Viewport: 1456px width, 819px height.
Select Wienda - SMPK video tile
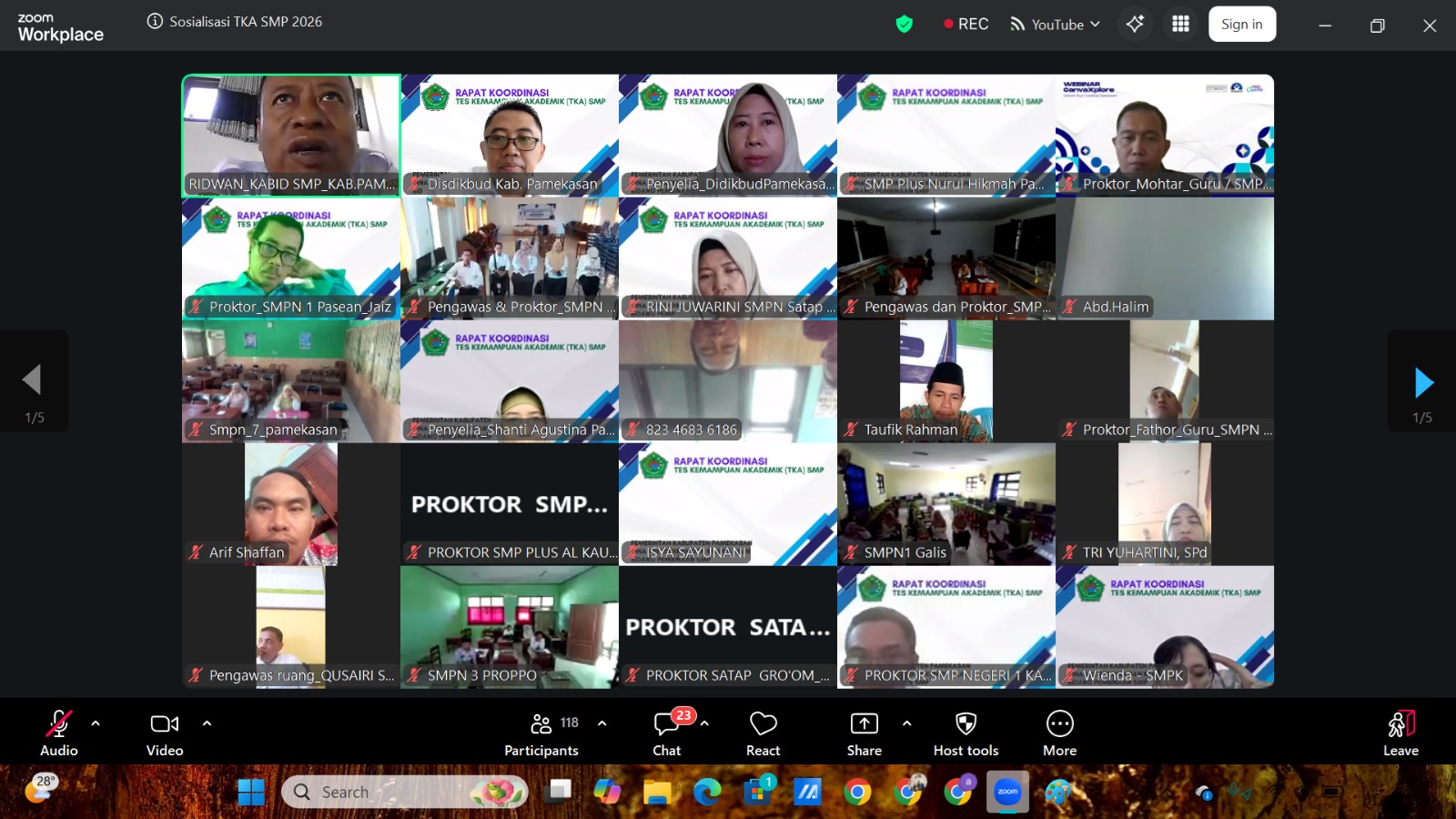(1165, 627)
